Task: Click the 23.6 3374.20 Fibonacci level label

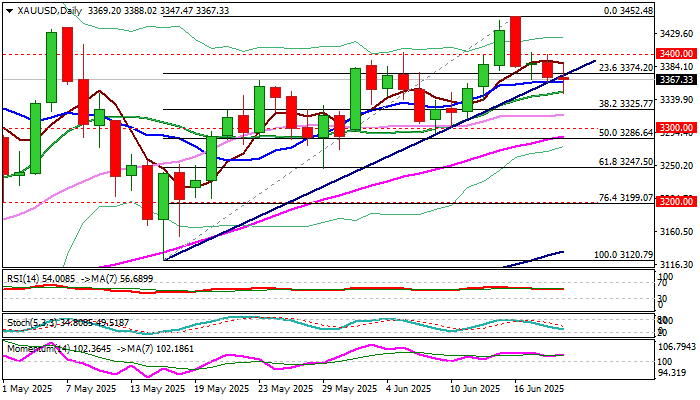Action: pos(625,67)
